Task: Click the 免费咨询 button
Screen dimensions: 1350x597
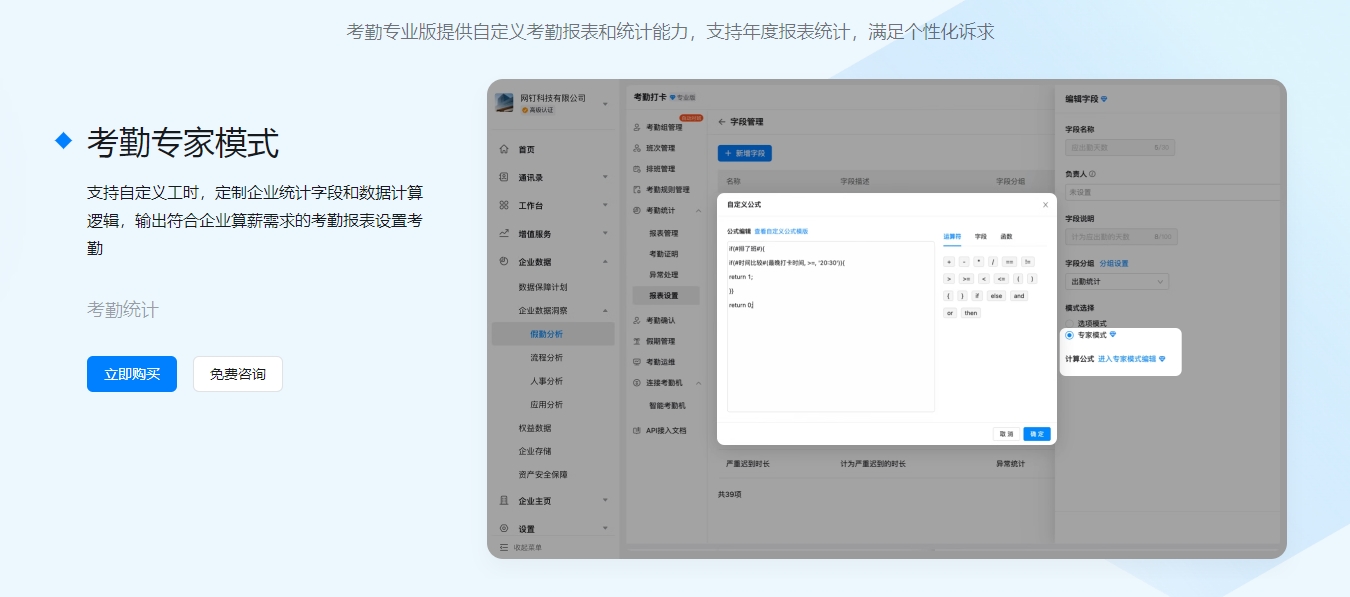Action: tap(238, 374)
